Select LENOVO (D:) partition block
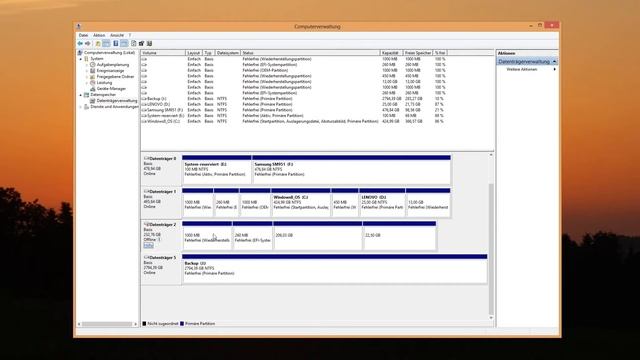The image size is (640, 360). tap(382, 203)
